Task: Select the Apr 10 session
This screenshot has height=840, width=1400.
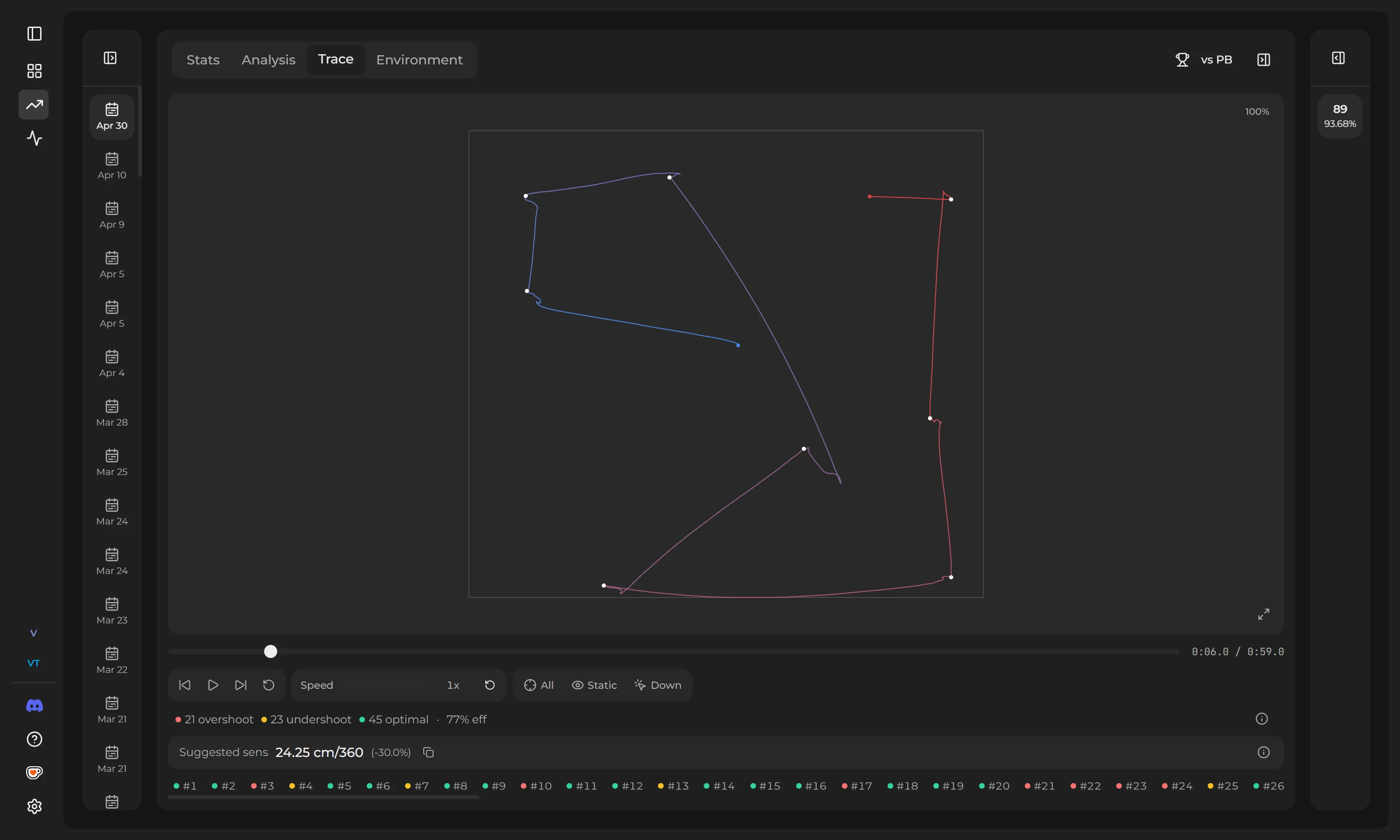Action: point(112,166)
